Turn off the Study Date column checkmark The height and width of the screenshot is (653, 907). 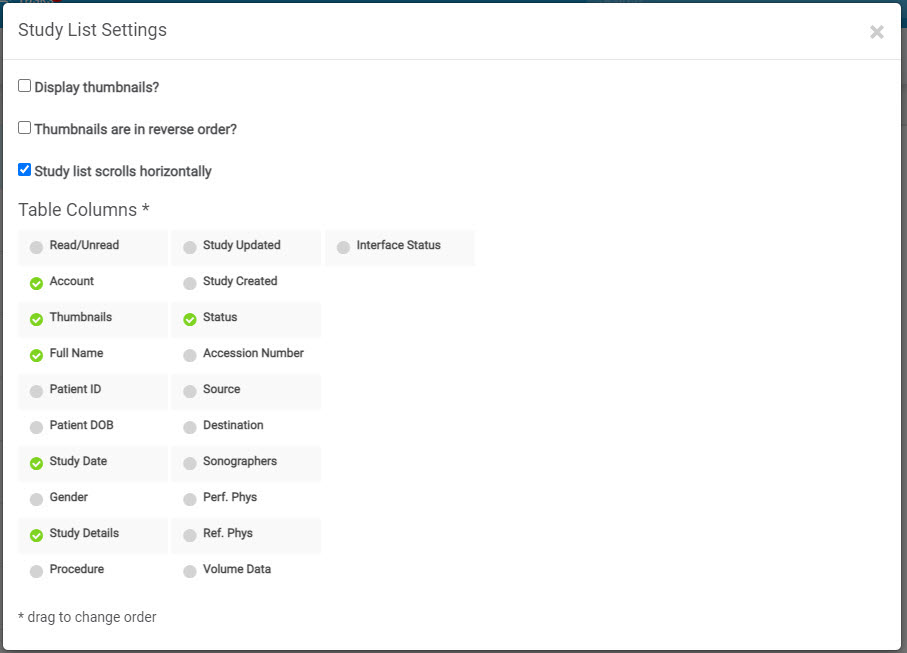pos(36,463)
